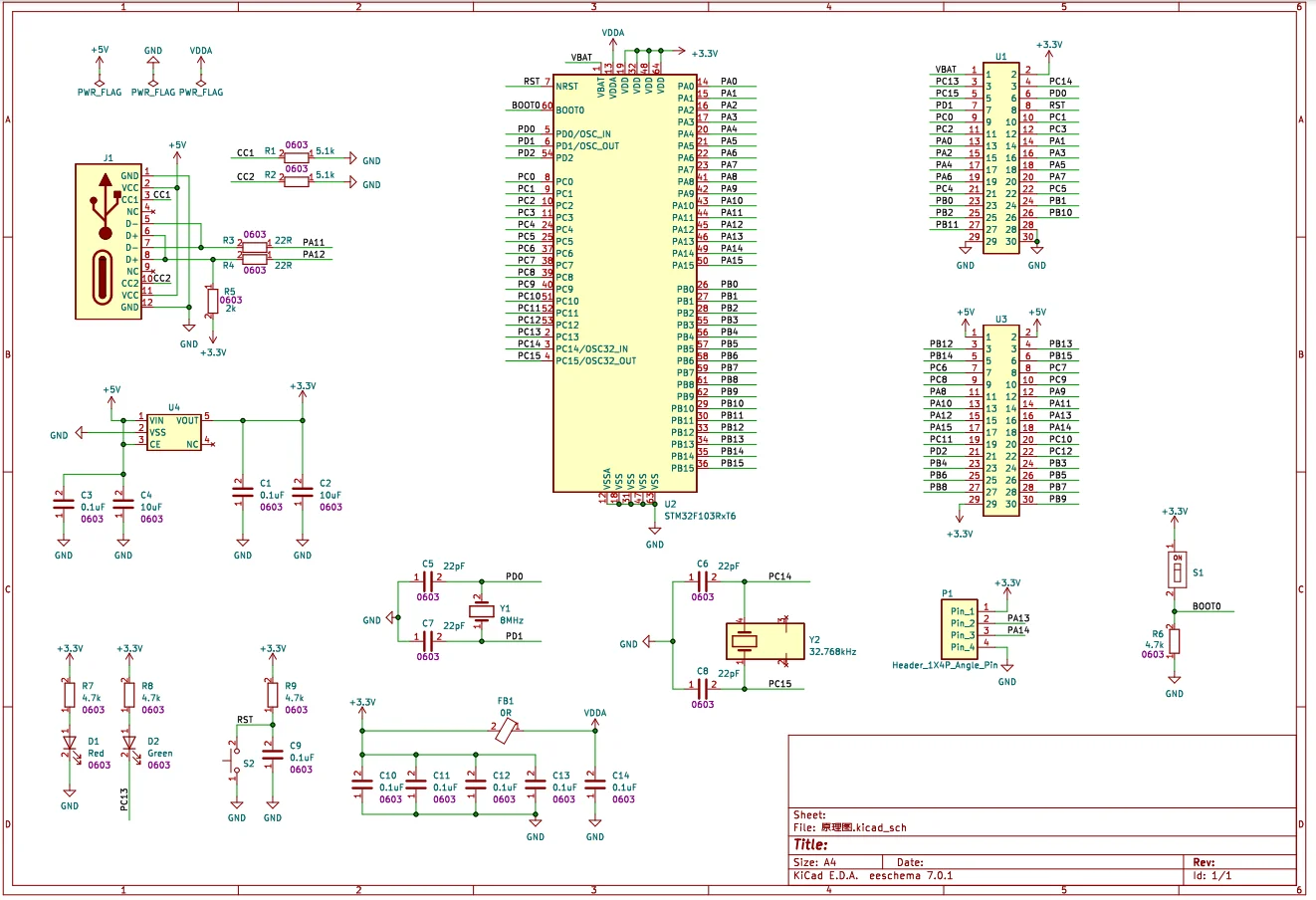Click the Rev field in title block
This screenshot has width=1316, height=900.
point(1205,862)
